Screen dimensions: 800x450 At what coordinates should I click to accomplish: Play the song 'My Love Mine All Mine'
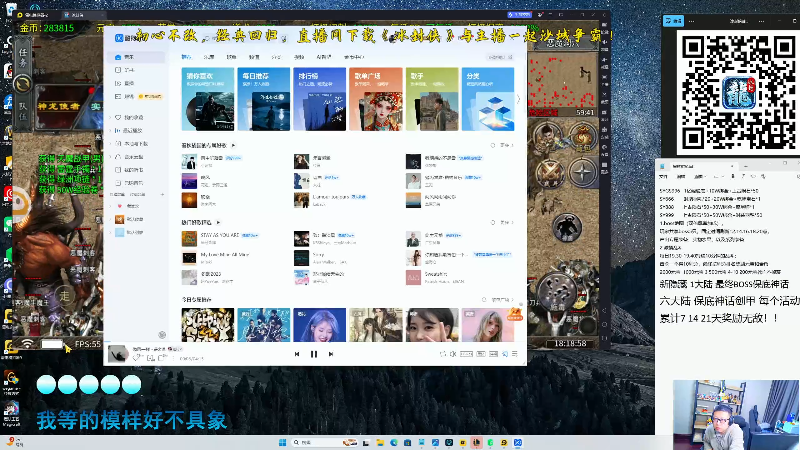point(225,255)
